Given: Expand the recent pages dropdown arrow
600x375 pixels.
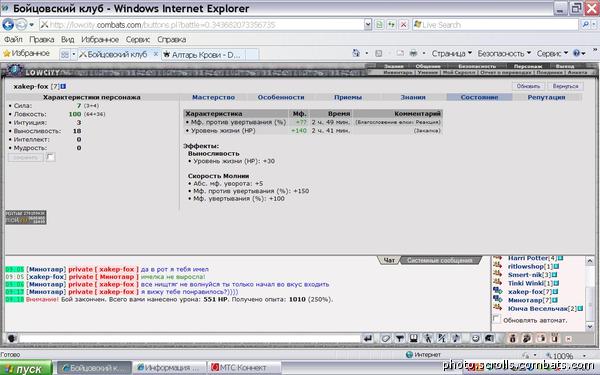Looking at the screenshot, I should (32, 25).
